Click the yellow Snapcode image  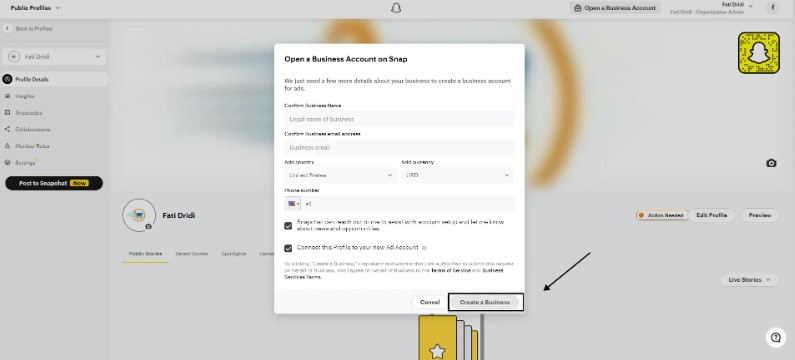758,53
